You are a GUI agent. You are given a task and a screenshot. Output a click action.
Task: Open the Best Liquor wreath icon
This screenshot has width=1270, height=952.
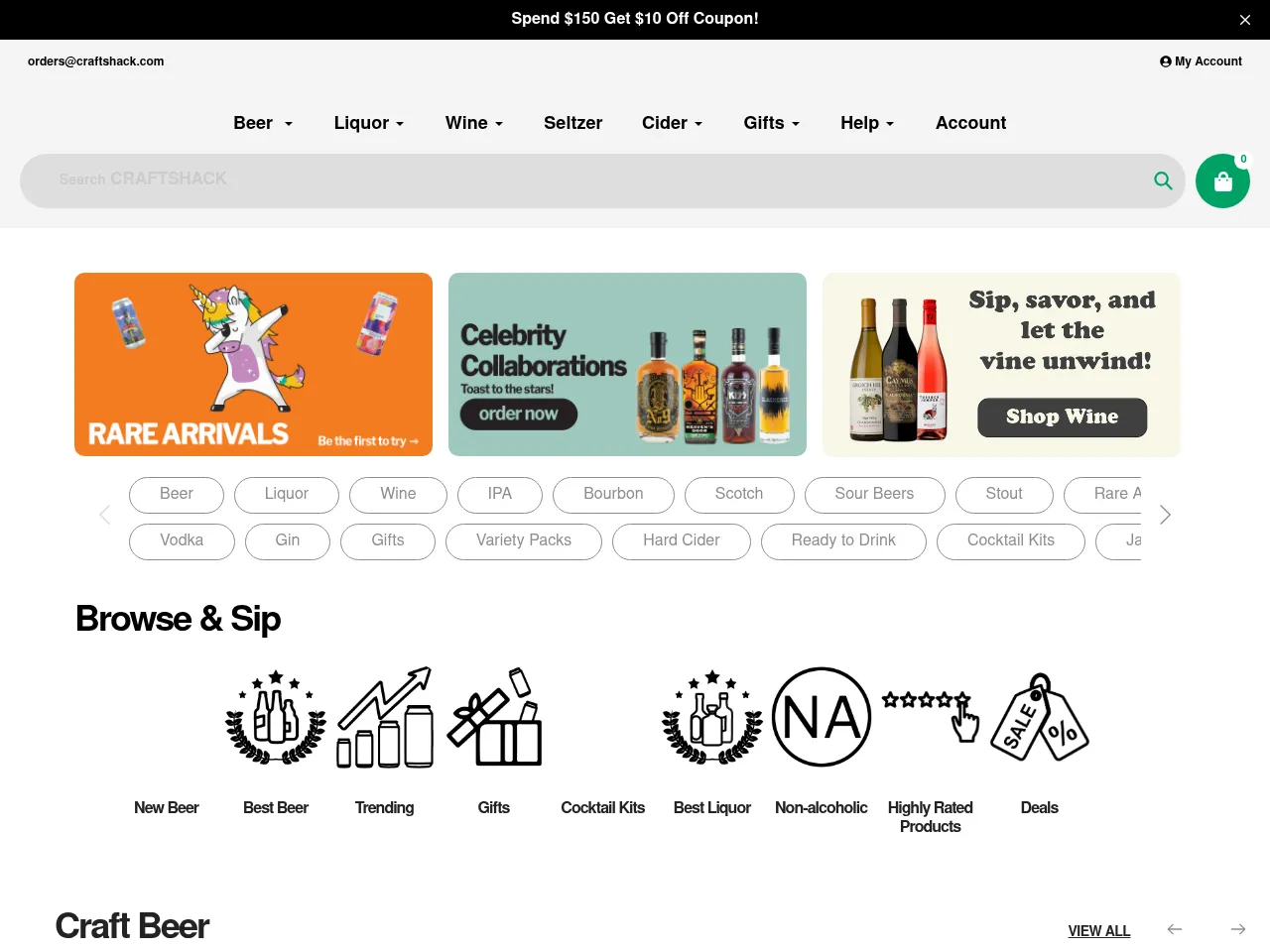(712, 717)
